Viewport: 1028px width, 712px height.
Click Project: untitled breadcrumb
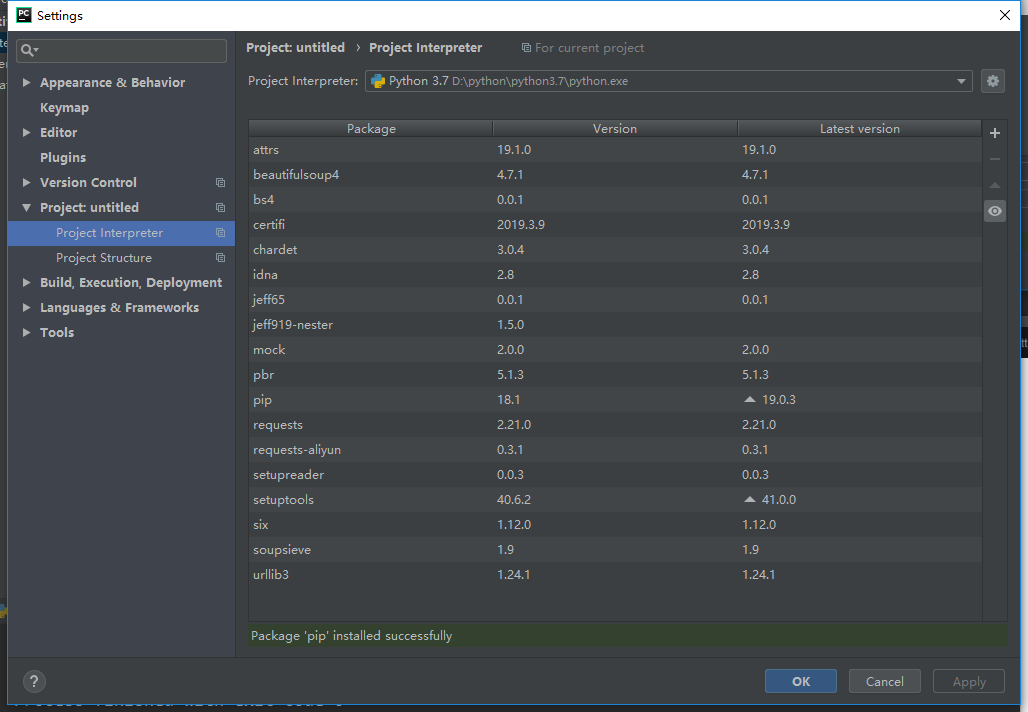(x=295, y=48)
